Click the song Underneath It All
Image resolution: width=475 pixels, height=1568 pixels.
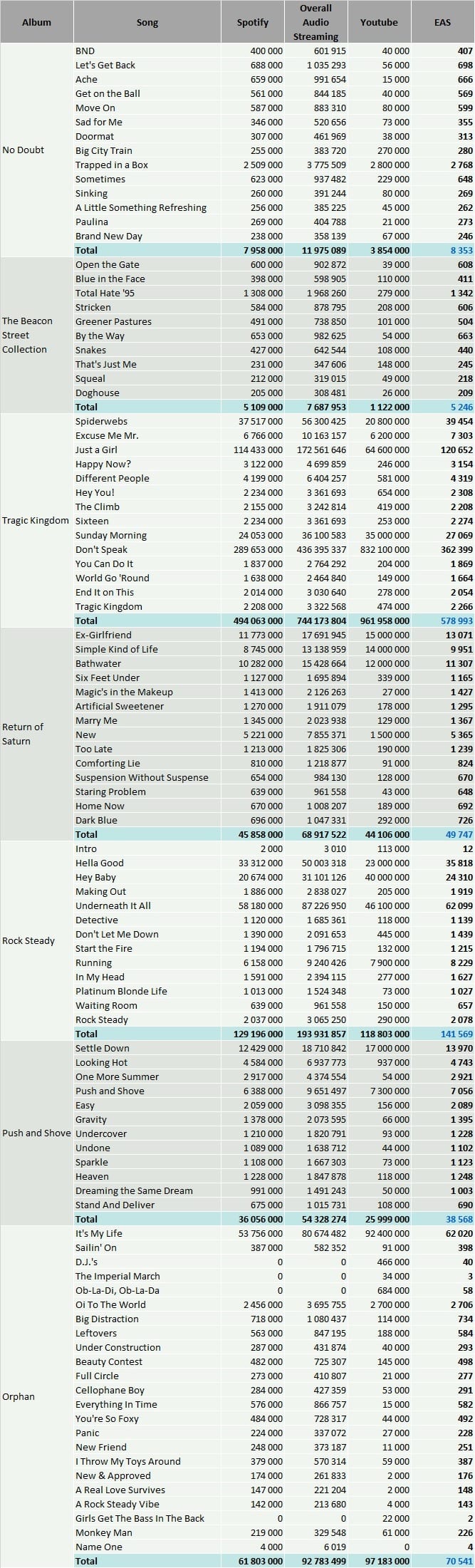pyautogui.click(x=113, y=905)
